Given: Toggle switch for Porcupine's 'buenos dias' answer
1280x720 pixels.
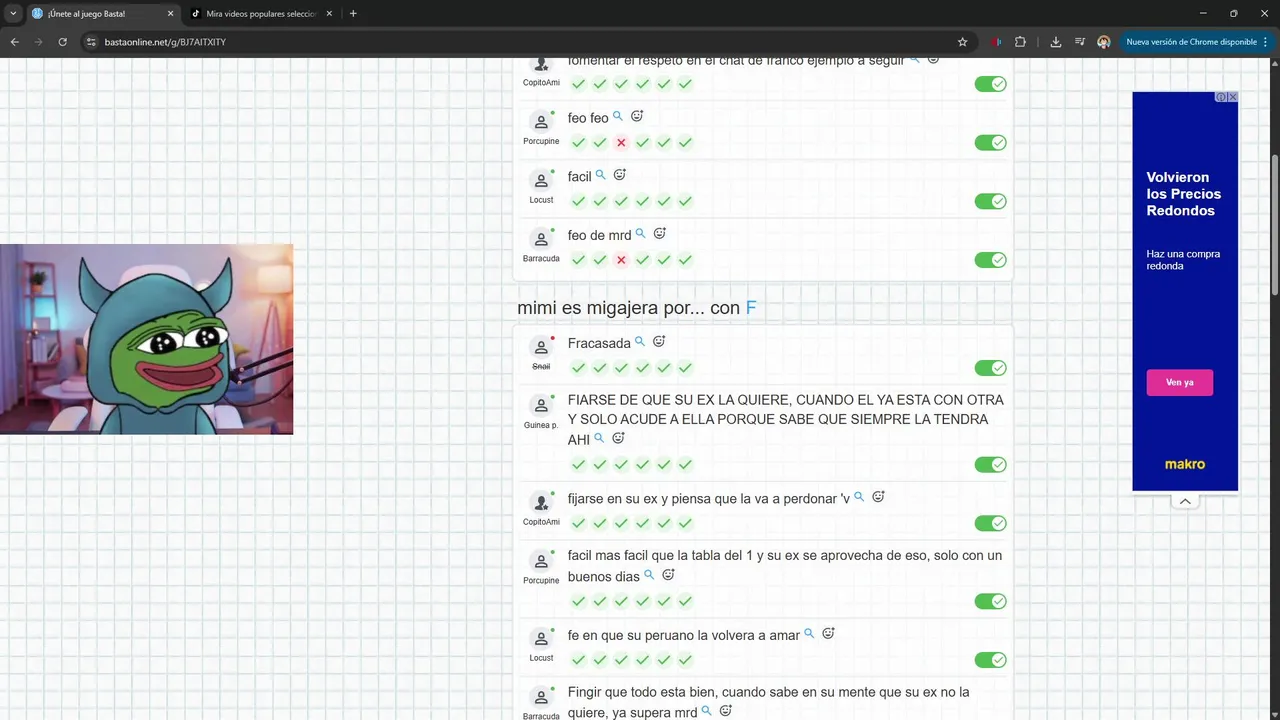Looking at the screenshot, I should (990, 601).
